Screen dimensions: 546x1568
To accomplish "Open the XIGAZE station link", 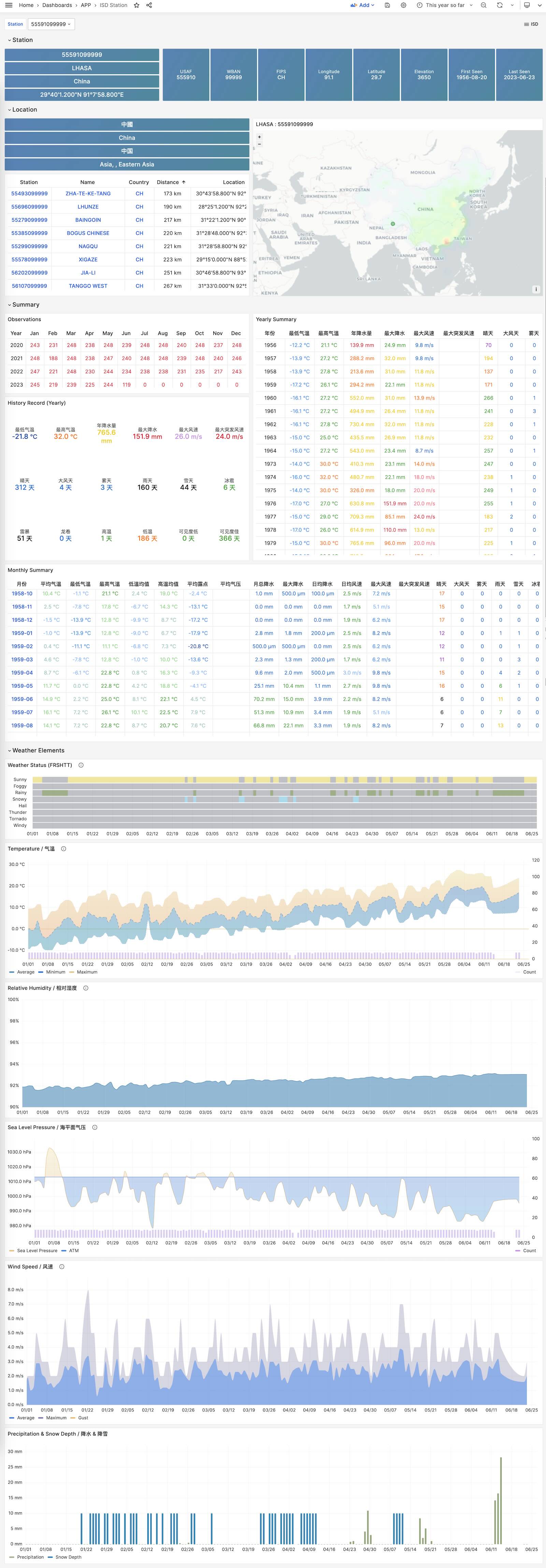I will pyautogui.click(x=88, y=259).
